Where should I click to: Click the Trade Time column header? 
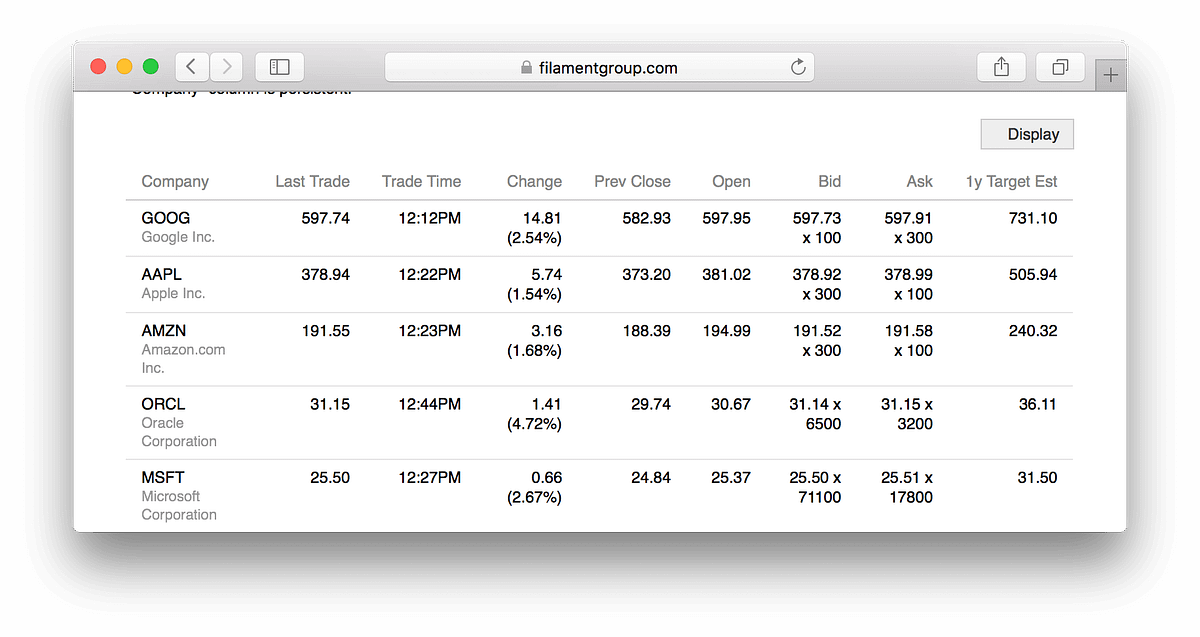click(x=421, y=181)
